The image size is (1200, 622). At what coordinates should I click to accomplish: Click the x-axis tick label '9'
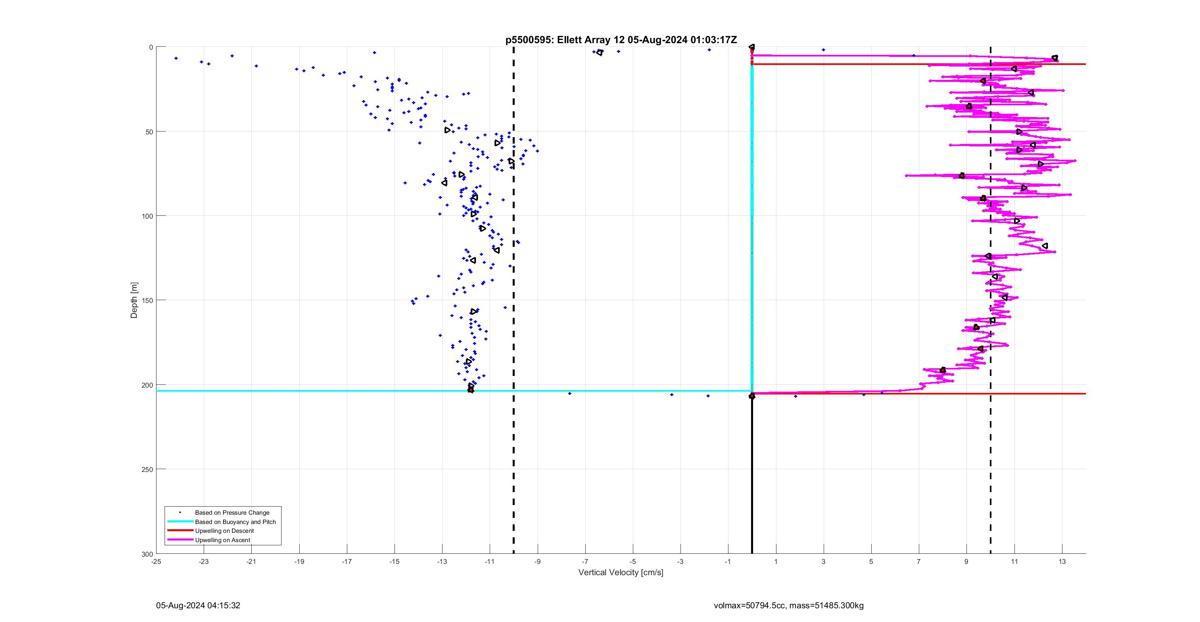(967, 562)
